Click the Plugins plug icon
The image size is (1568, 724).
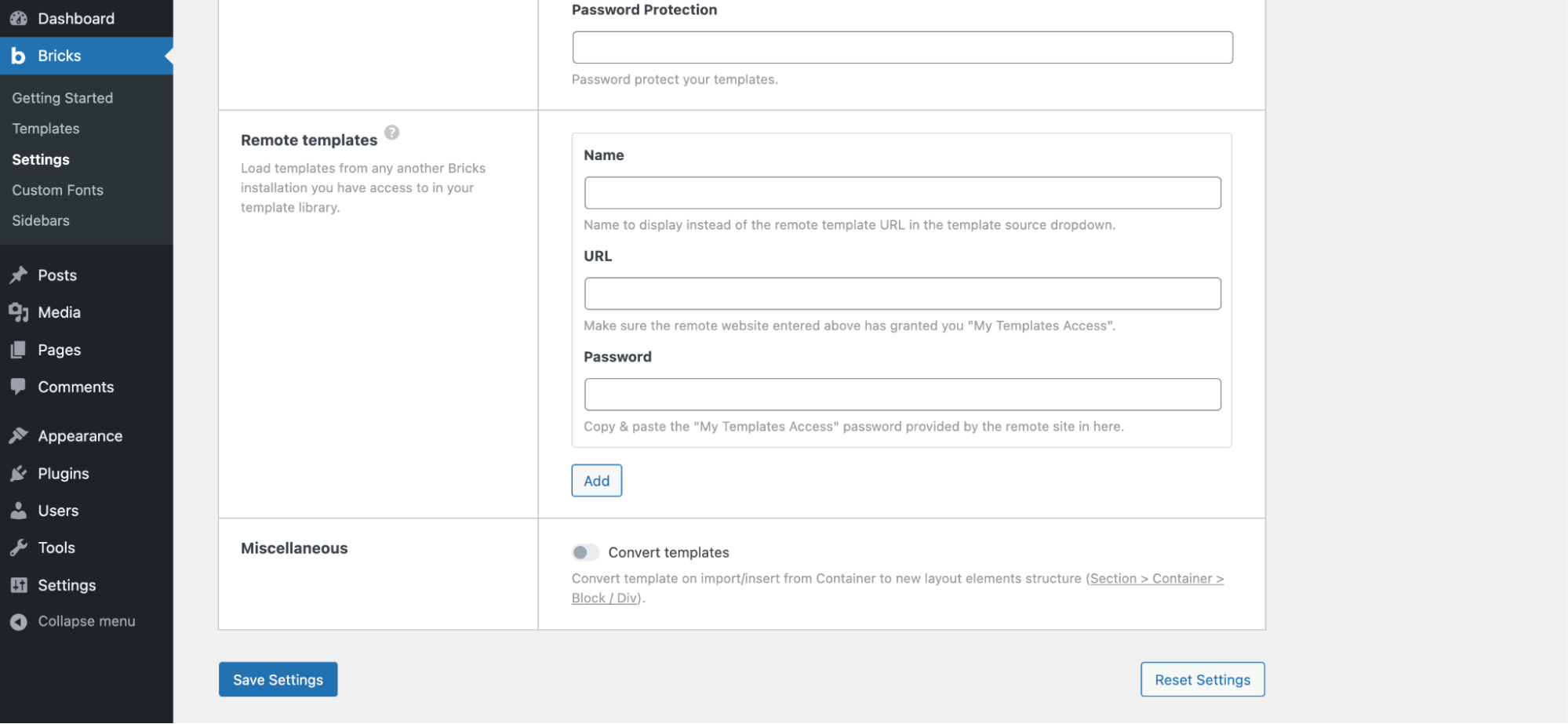[19, 474]
